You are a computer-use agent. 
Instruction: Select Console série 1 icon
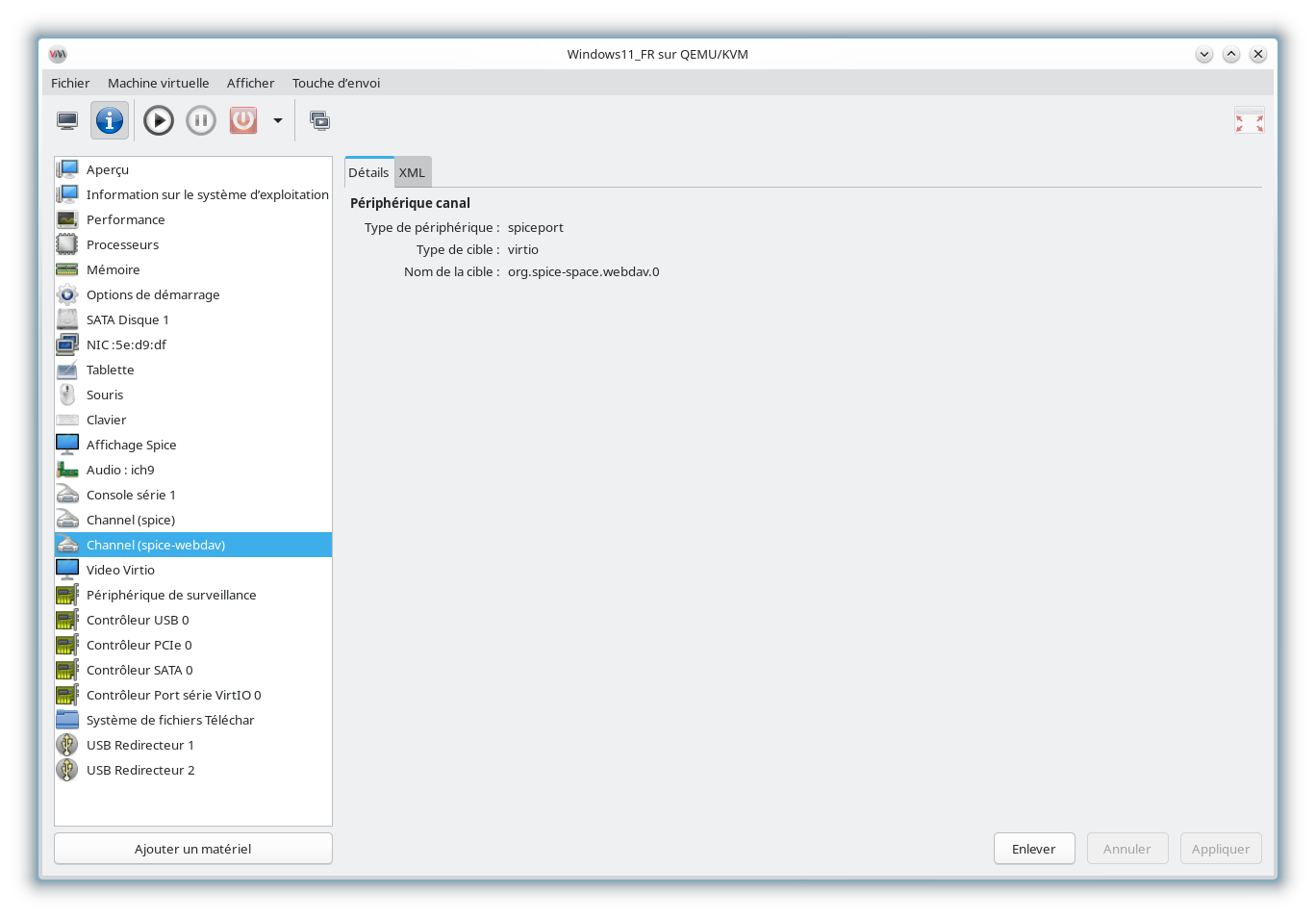67,495
